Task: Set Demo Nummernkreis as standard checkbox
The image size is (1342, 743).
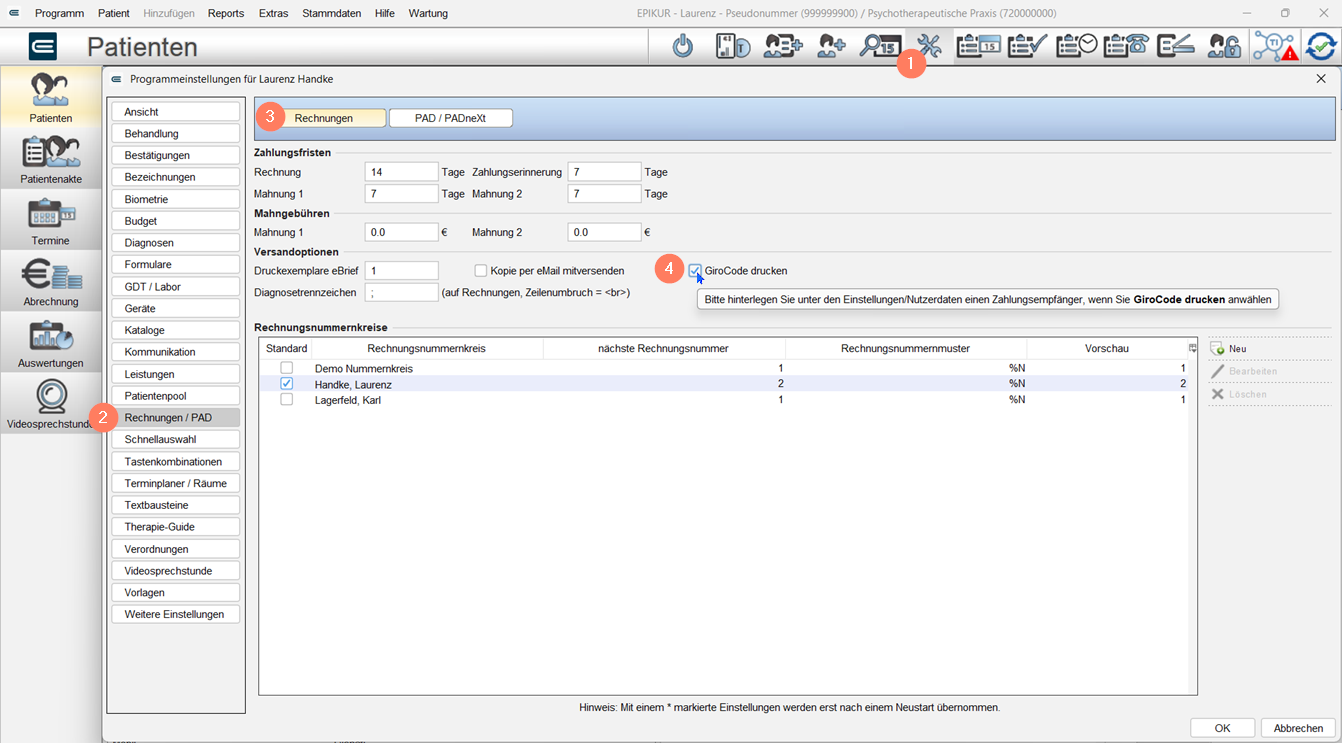Action: tap(287, 368)
